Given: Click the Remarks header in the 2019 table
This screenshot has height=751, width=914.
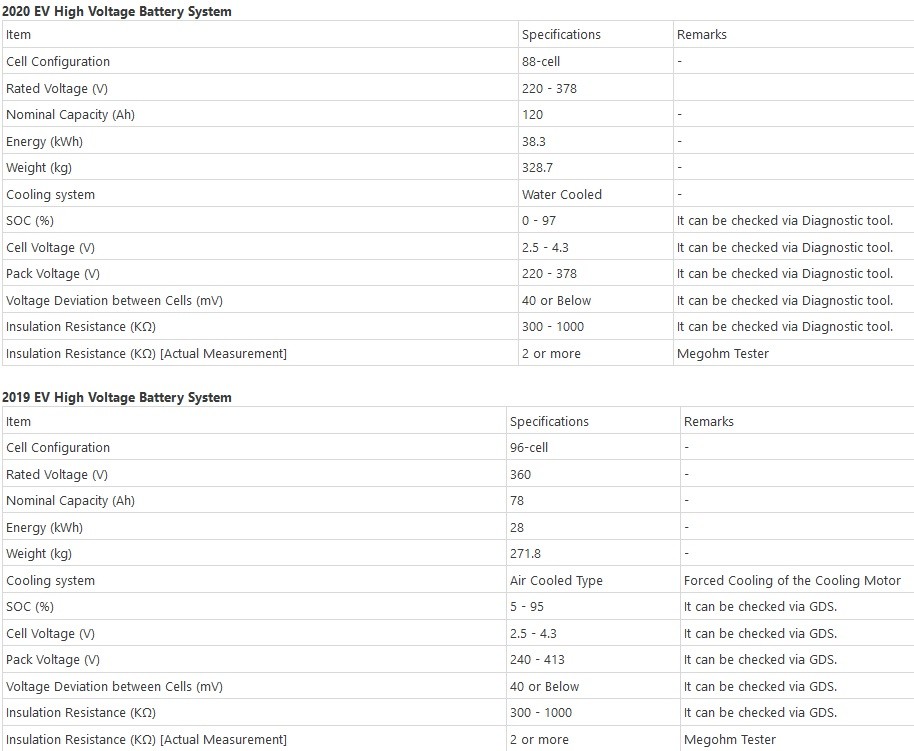Looking at the screenshot, I should pos(708,421).
